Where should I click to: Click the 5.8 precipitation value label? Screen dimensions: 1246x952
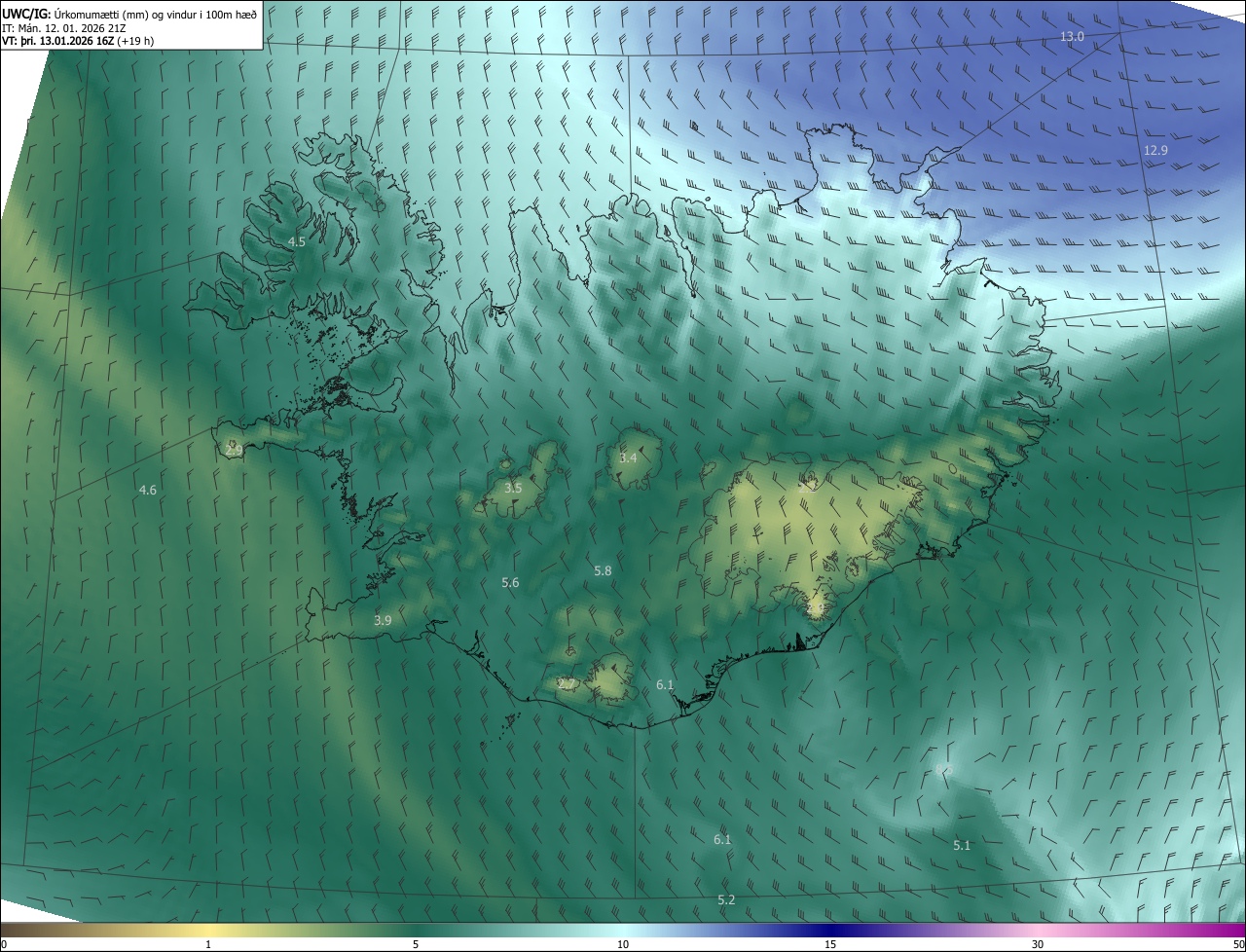click(x=603, y=570)
